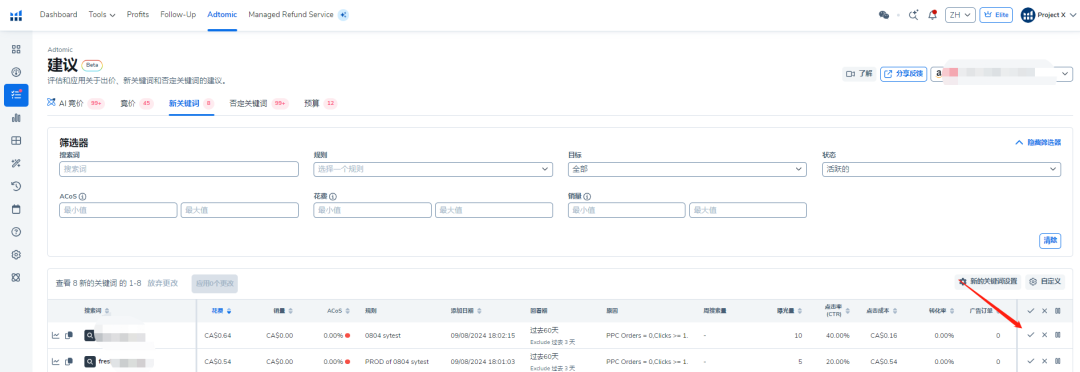Open the dashboard grid icon in sidebar
This screenshot has height=372, width=1080.
pos(17,49)
